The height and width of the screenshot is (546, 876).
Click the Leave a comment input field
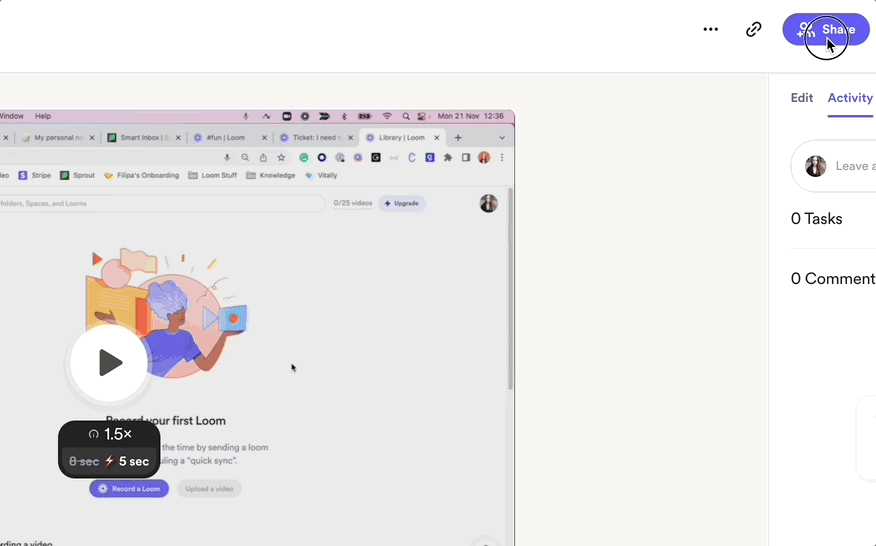coord(854,166)
